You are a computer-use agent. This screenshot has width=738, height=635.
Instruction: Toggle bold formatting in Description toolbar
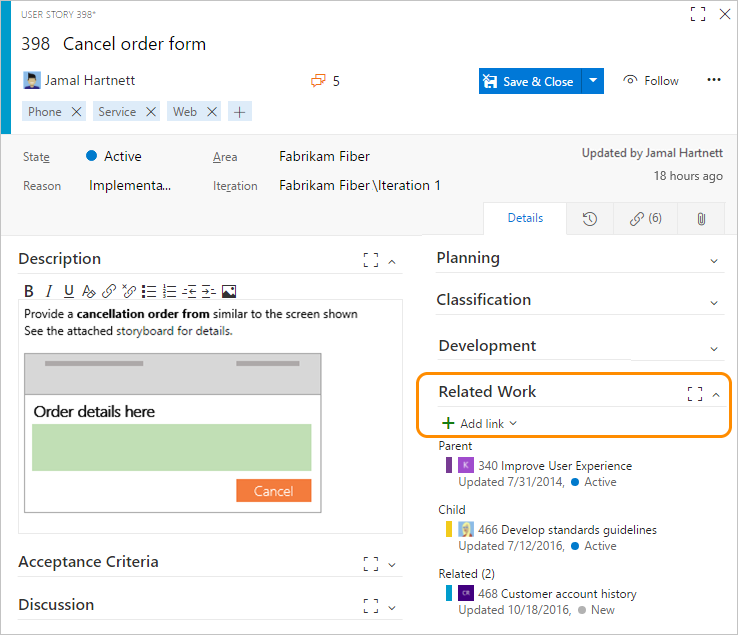tap(29, 291)
